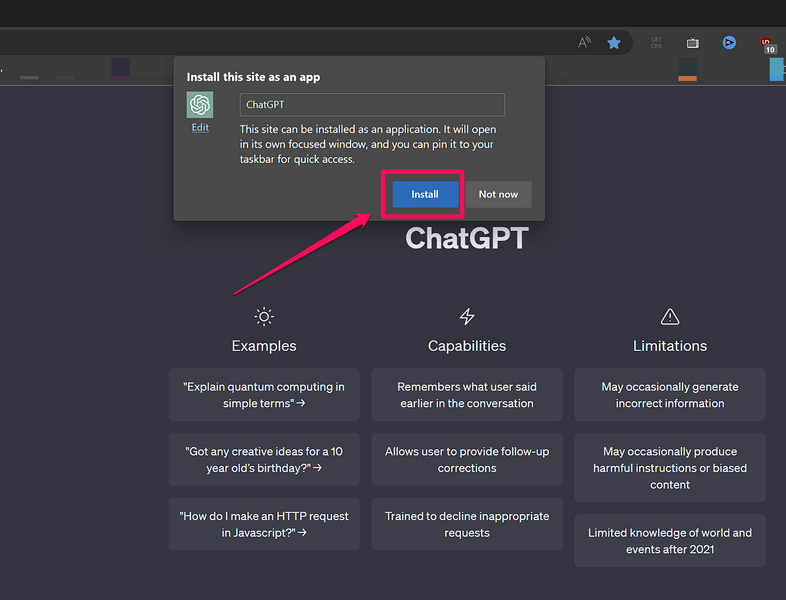Click "Trained to decline inappropriate requests" card
Viewport: 786px width, 600px height.
tap(467, 525)
